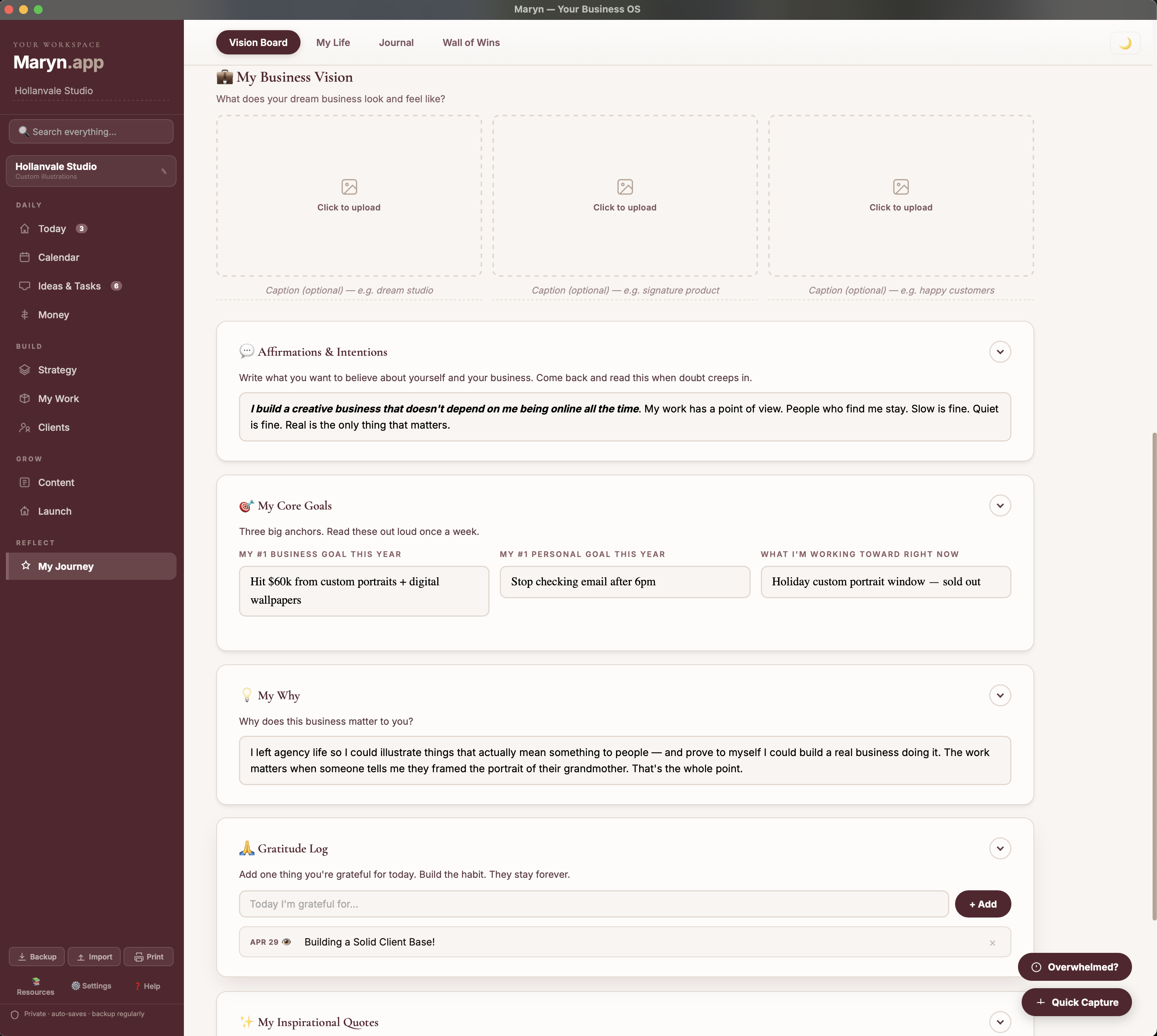Screen dimensions: 1157x1036
Task: Open the Calendar sidebar item
Action: pos(58,257)
